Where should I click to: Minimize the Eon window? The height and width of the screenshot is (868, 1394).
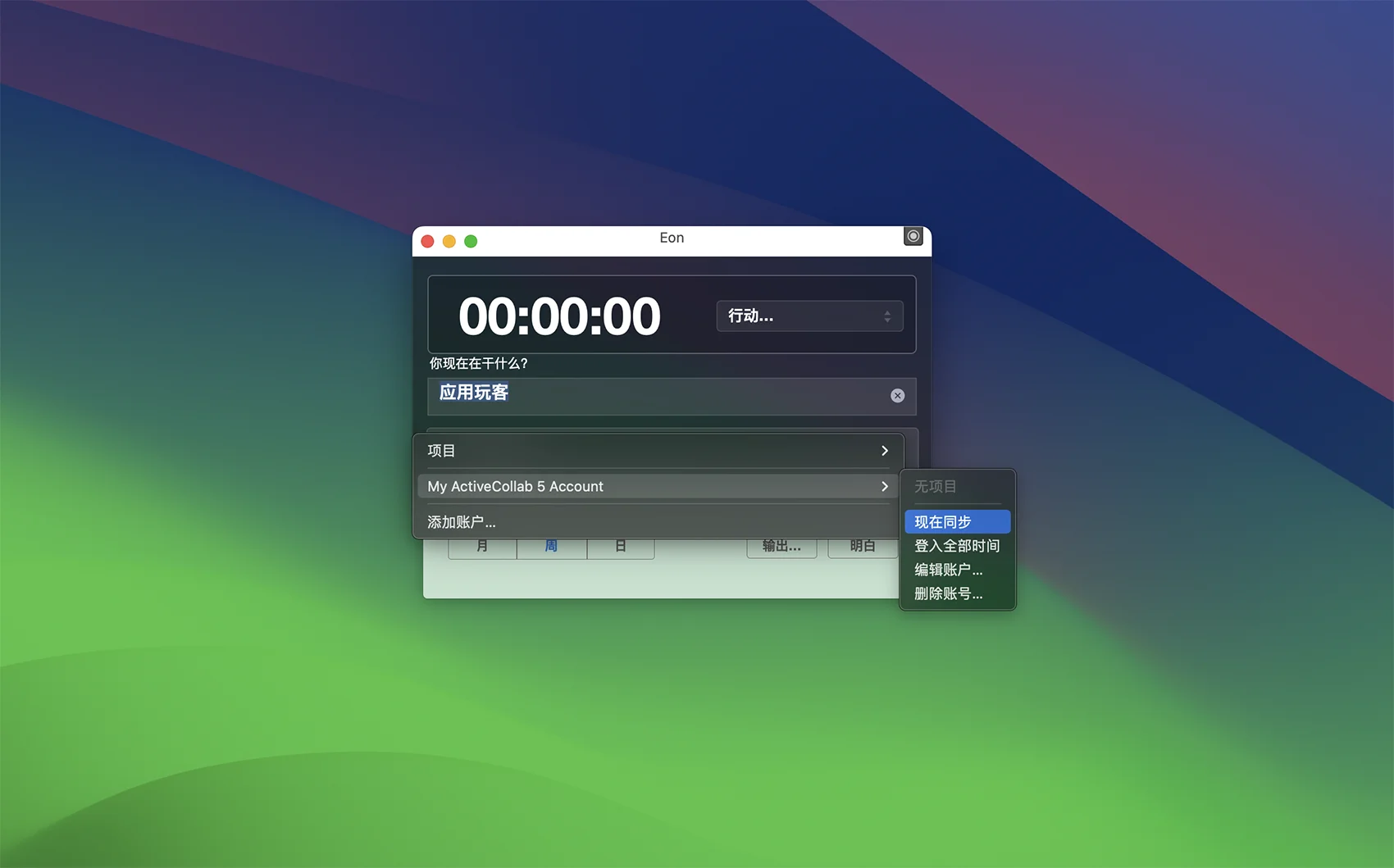click(x=449, y=241)
